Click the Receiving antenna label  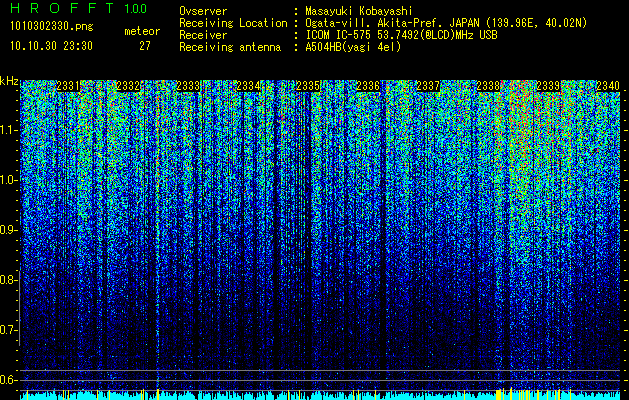click(230, 47)
